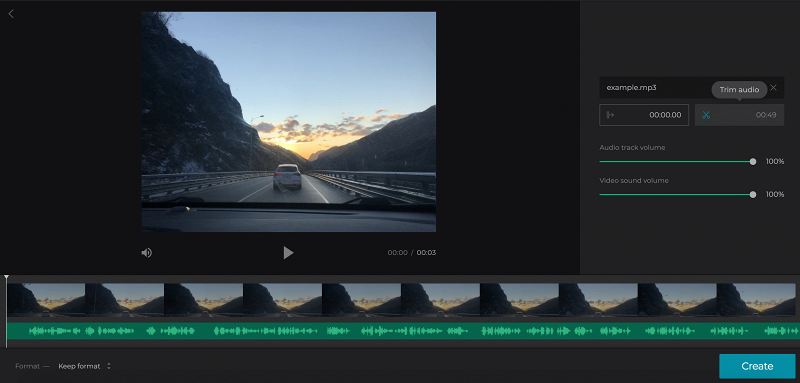Click the Audio track volume label
Viewport: 800px width, 383px height.
[632, 147]
